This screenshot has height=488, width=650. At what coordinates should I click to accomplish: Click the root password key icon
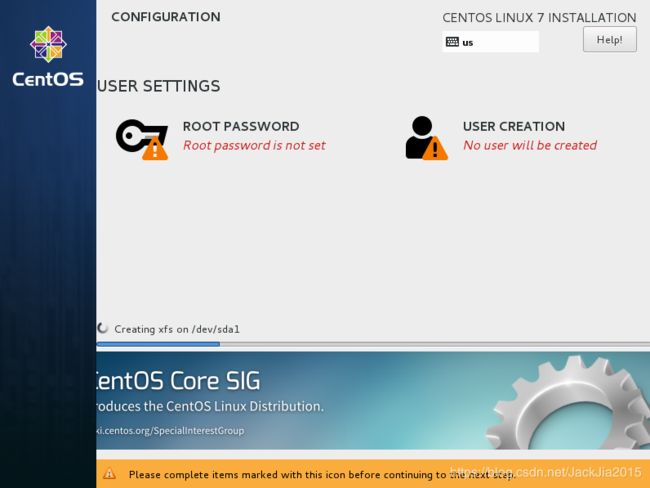[x=142, y=139]
